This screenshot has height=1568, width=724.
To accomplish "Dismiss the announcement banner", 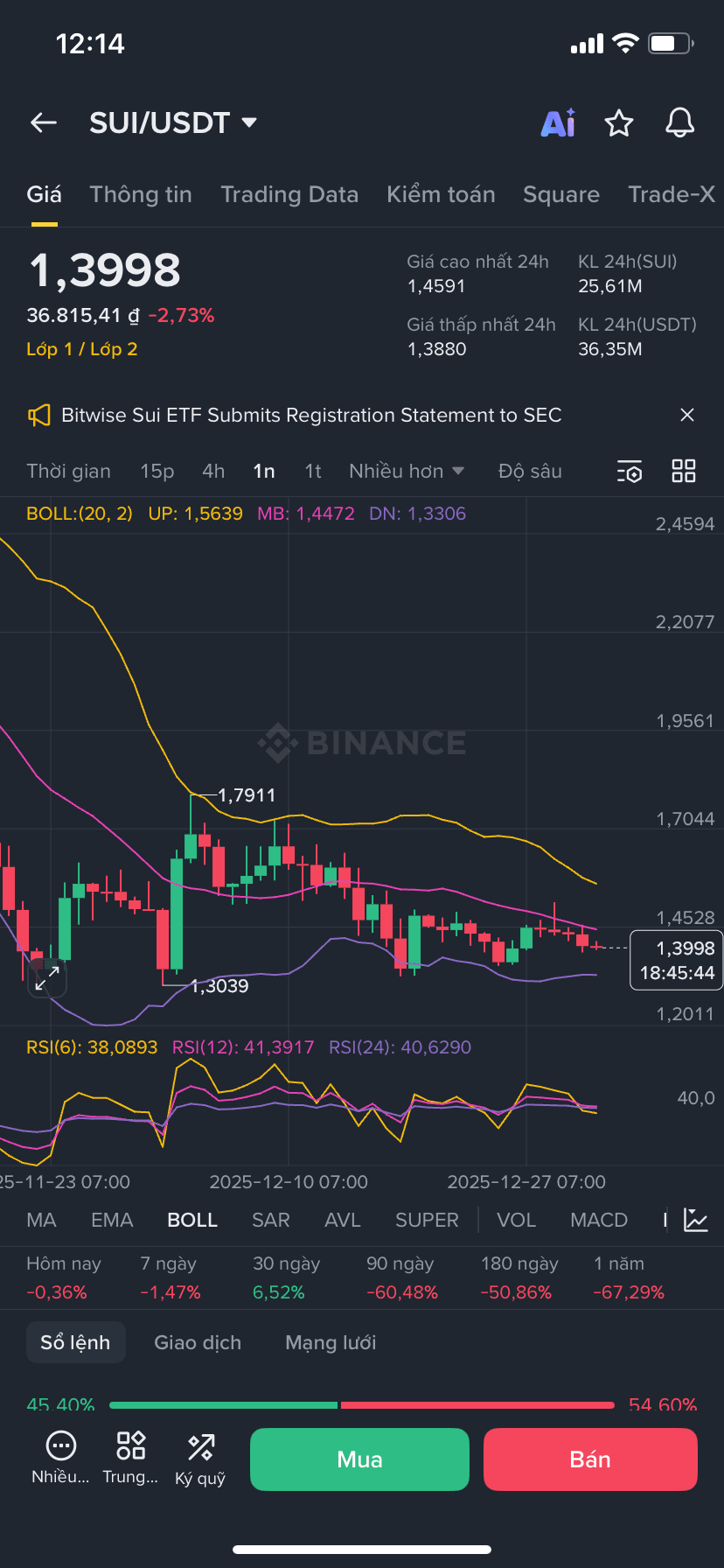I will (x=687, y=415).
